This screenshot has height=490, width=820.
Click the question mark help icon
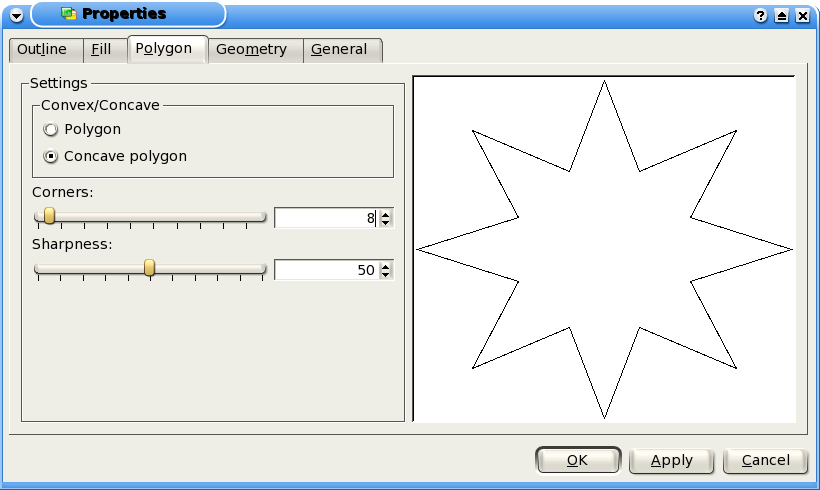[762, 16]
